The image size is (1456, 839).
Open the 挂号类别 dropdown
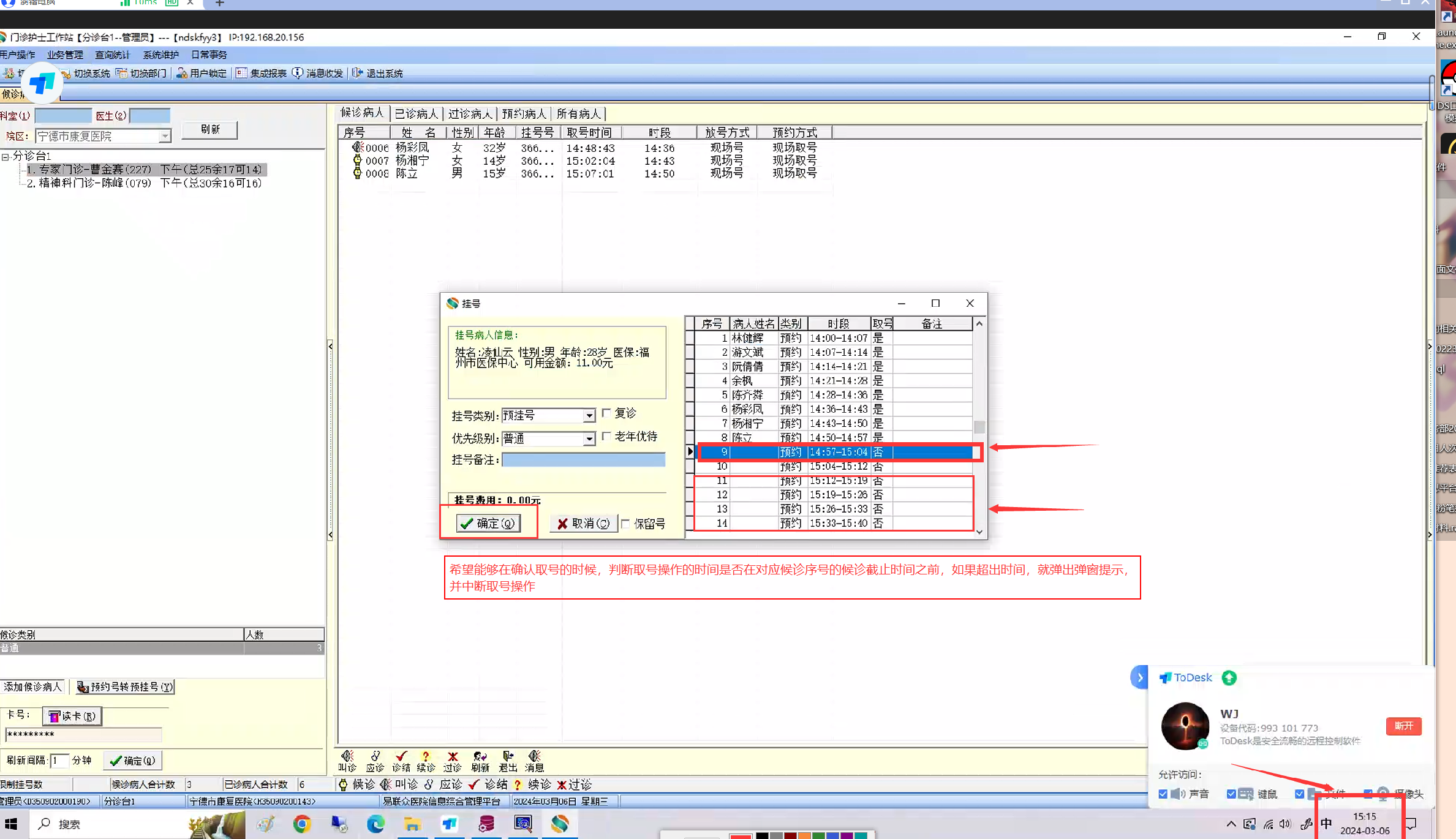589,416
